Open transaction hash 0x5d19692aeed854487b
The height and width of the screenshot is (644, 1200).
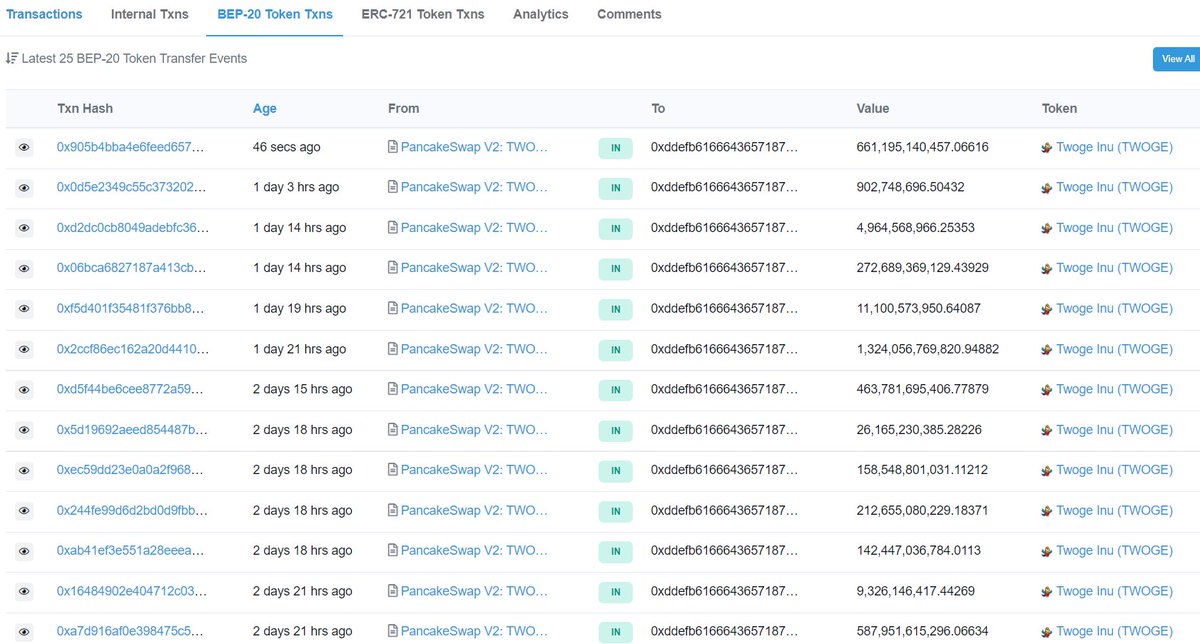(132, 430)
